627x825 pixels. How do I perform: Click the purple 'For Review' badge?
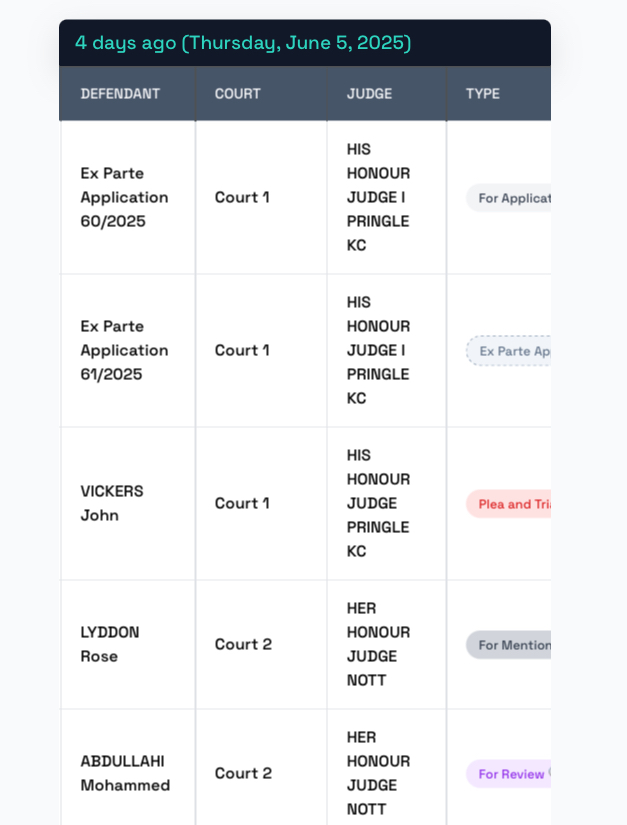click(509, 774)
